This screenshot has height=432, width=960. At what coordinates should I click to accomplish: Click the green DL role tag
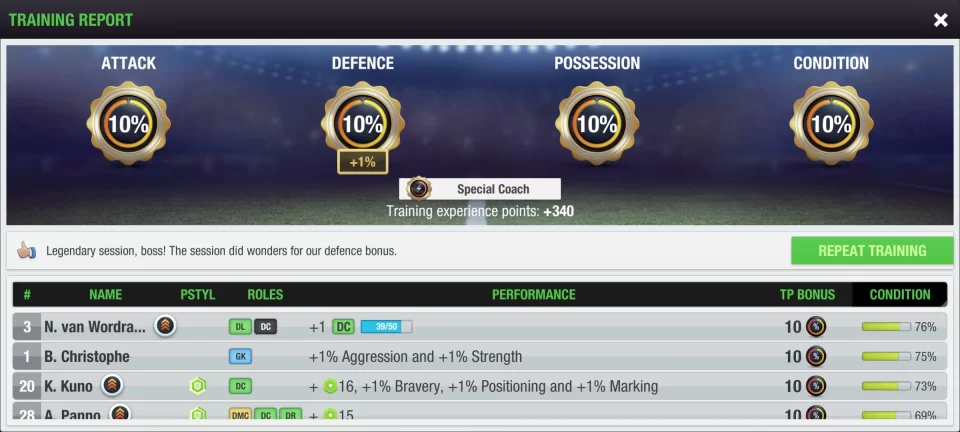(x=240, y=327)
